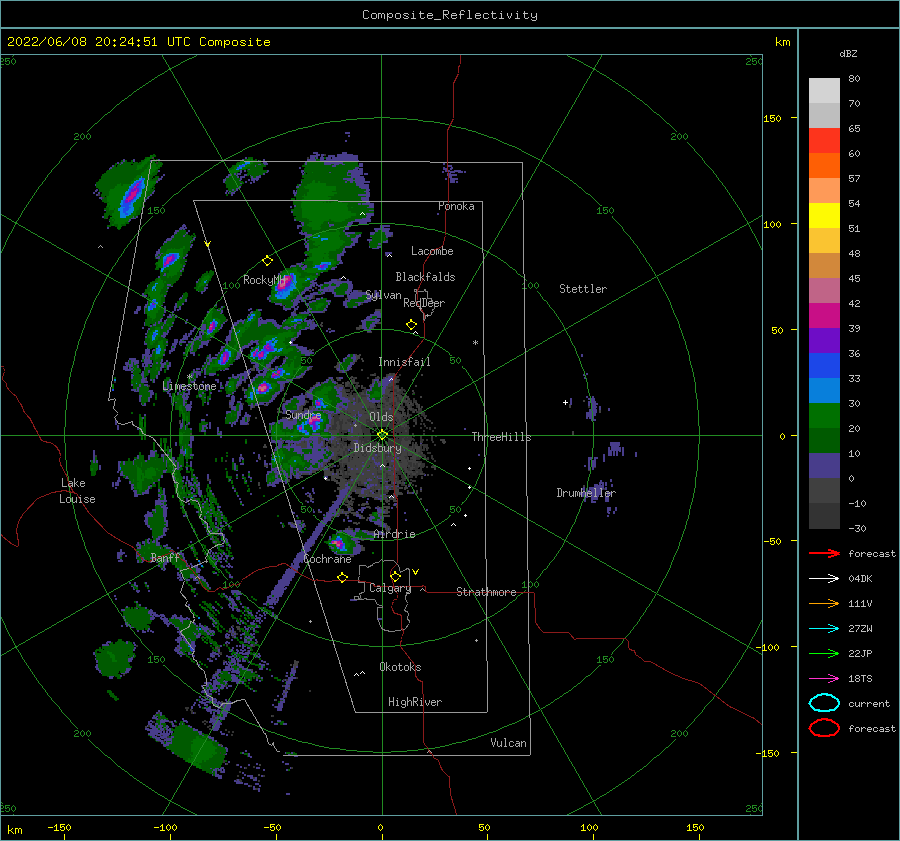Click the magenta storm core near Airdrie

(x=338, y=543)
